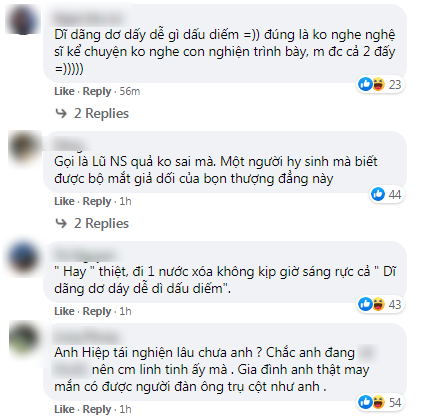Image resolution: width=438 pixels, height=420 pixels.
Task: Expand the 2 Replies under the Lũ NS comment
Action: tap(101, 223)
